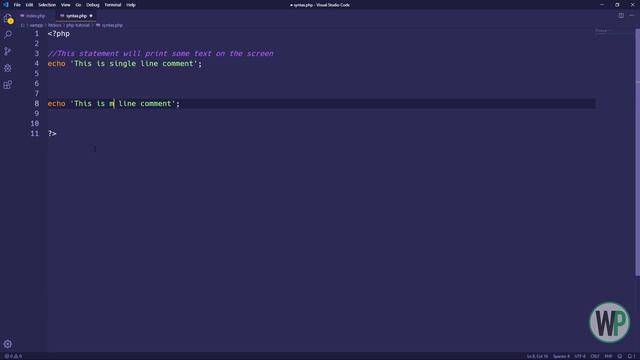Open the Debug view in the activity bar

[x=8, y=68]
